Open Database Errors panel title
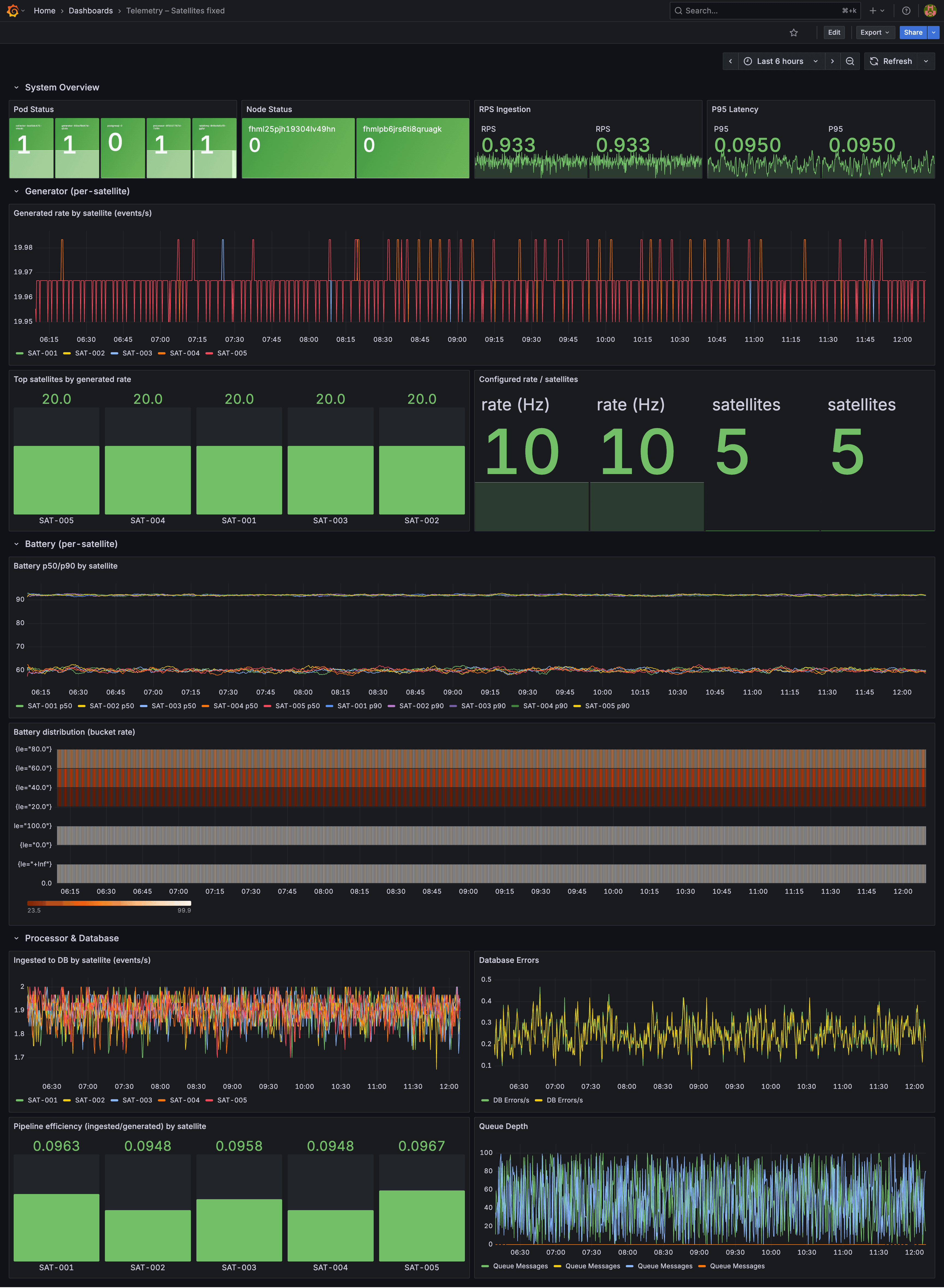Image resolution: width=944 pixels, height=1288 pixels. [509, 960]
